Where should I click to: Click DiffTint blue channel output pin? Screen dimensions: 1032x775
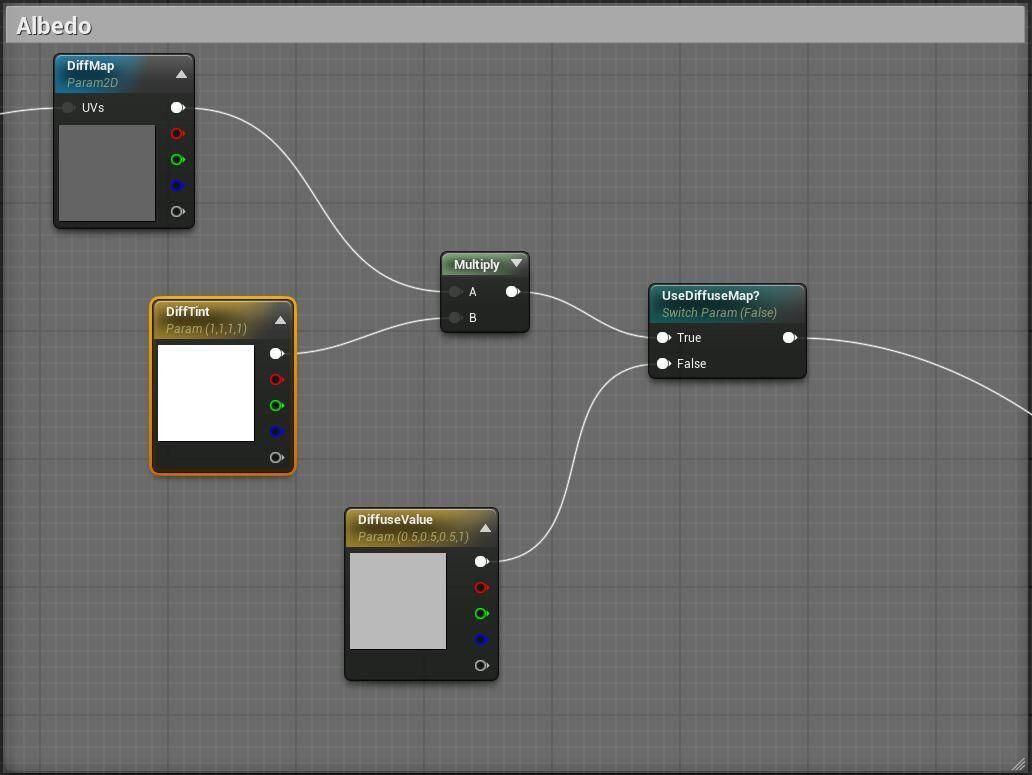[x=276, y=432]
